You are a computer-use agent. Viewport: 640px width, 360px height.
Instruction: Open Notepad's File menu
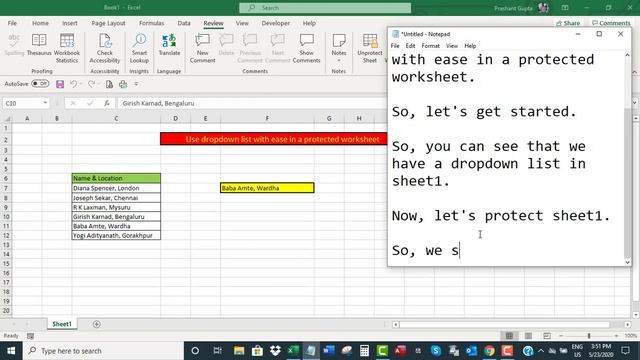coord(395,46)
